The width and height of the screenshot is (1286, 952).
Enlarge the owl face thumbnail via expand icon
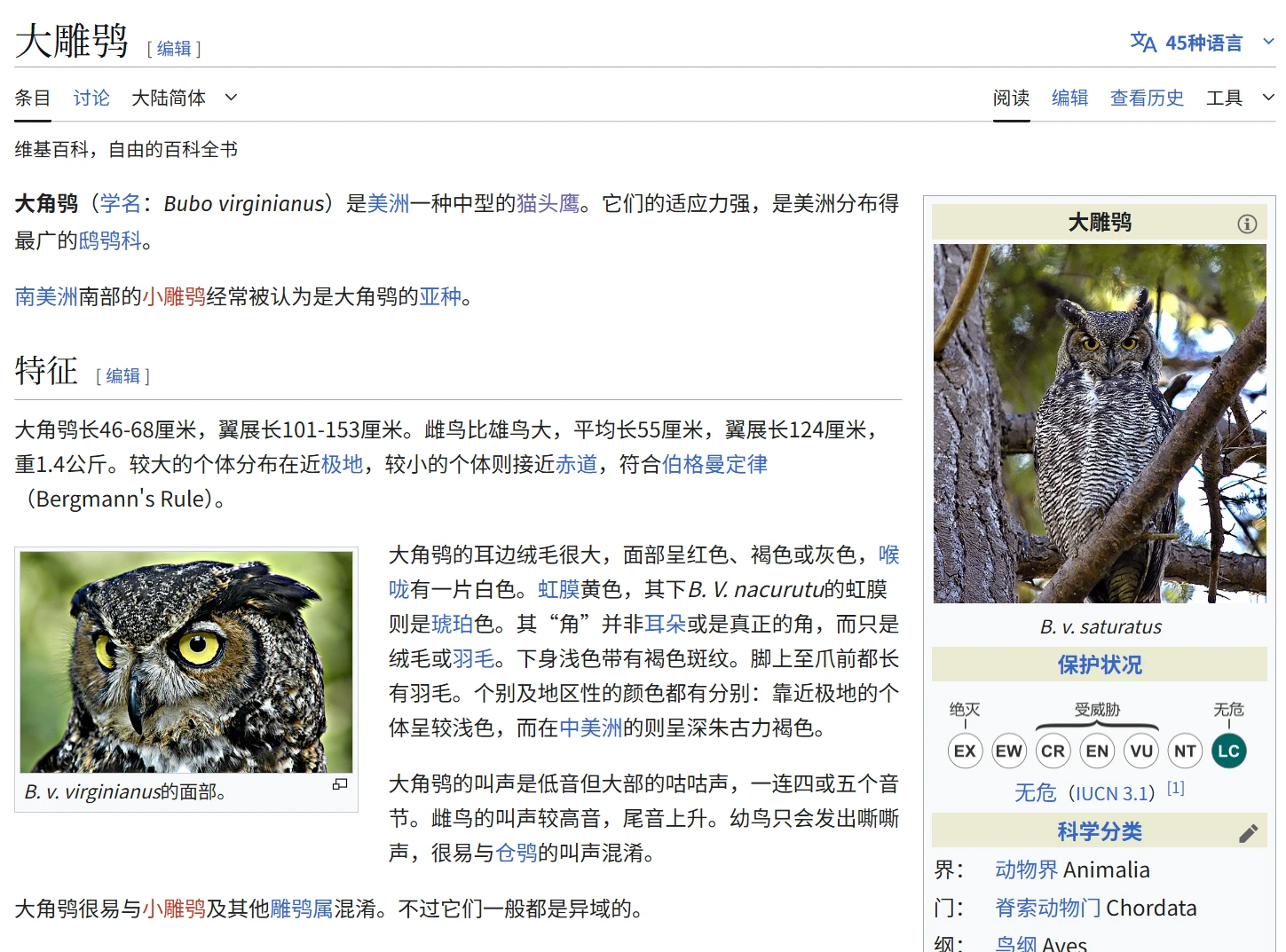coord(340,784)
